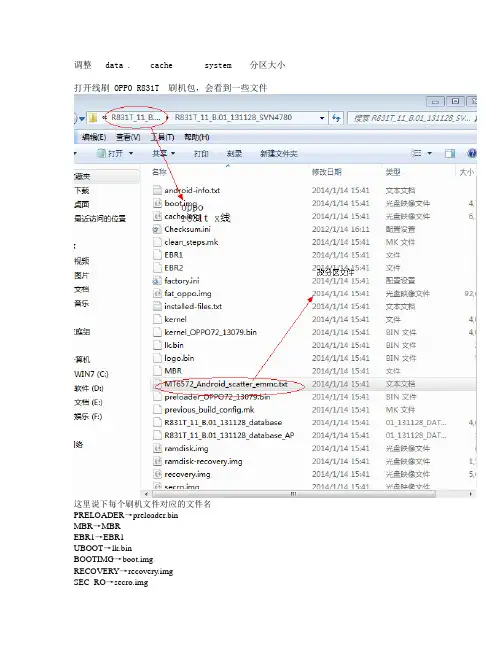
Task: Expand the view options dropdown arrow
Action: 430,154
